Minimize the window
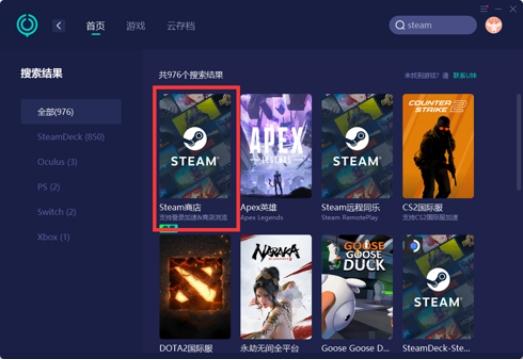 tap(499, 9)
